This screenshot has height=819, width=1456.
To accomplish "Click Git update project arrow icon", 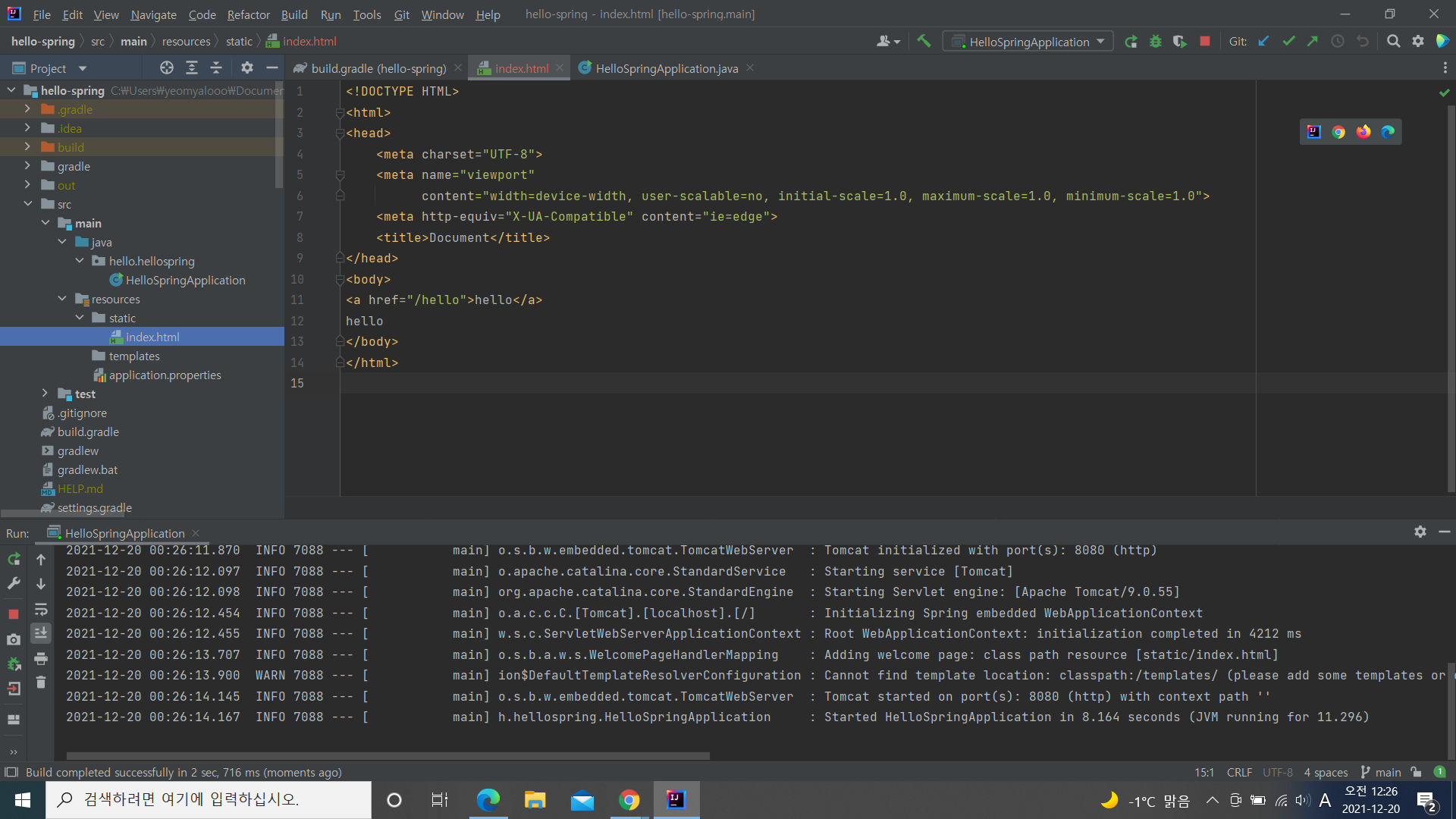I will click(1263, 42).
